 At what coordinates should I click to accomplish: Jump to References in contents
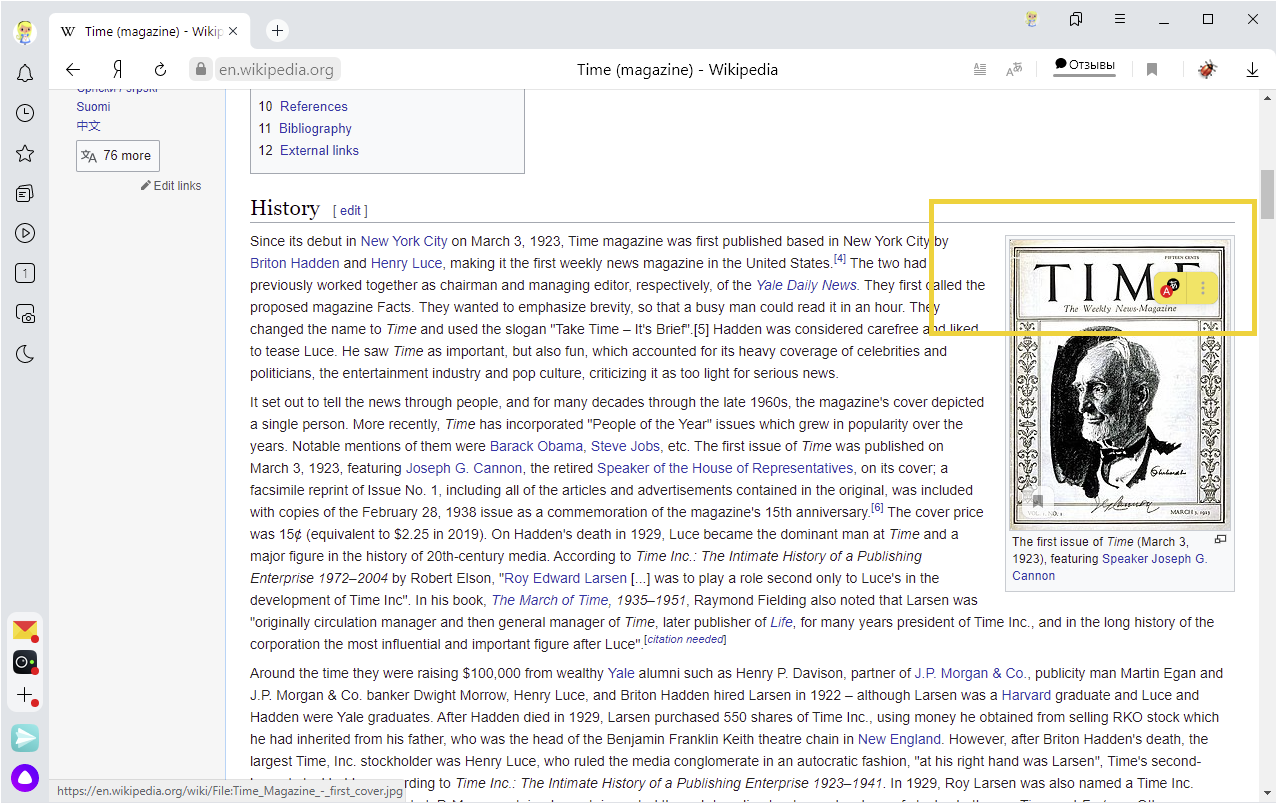tap(314, 106)
